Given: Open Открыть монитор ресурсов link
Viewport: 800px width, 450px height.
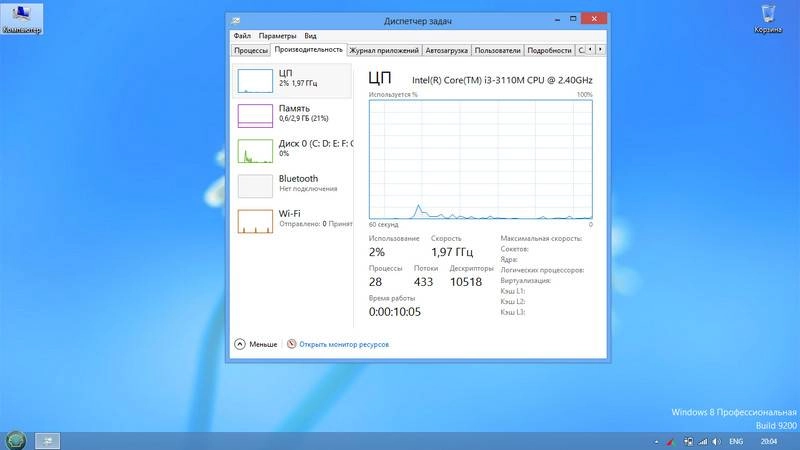Looking at the screenshot, I should coord(344,344).
